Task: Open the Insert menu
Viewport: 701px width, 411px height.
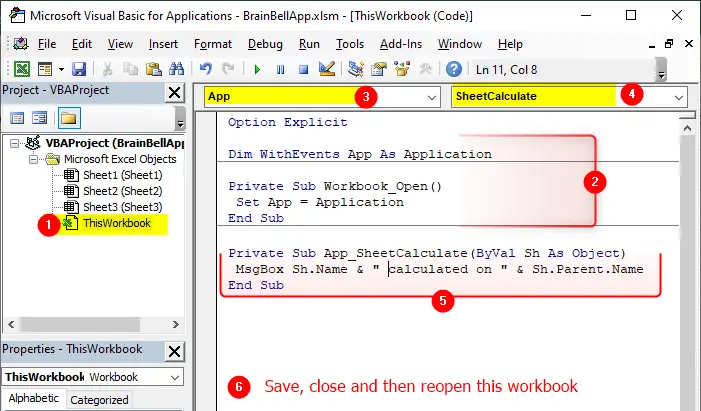Action: (163, 44)
